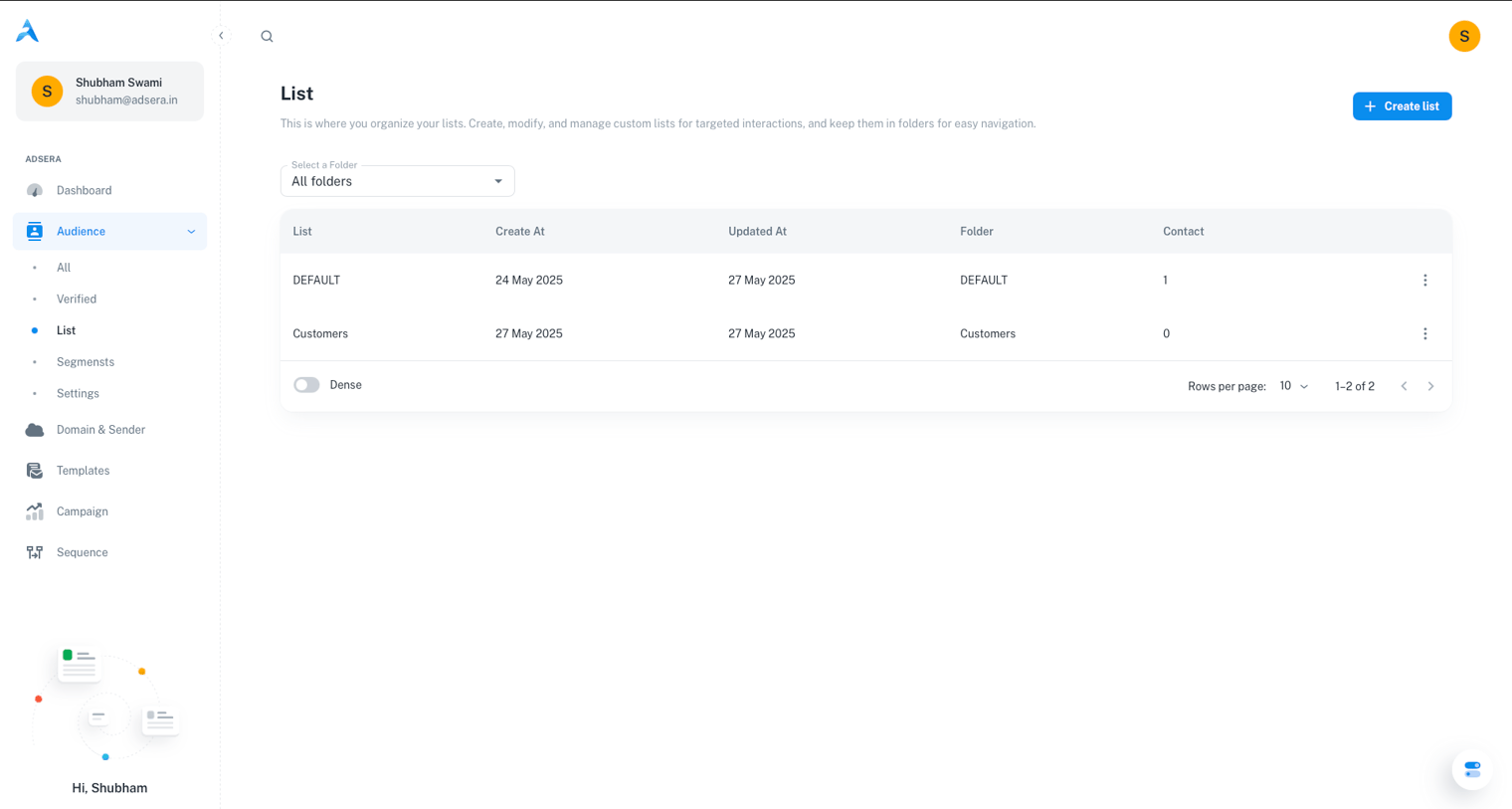Viewport: 1512px width, 809px height.
Task: Click the Create list button
Action: pyautogui.click(x=1401, y=106)
